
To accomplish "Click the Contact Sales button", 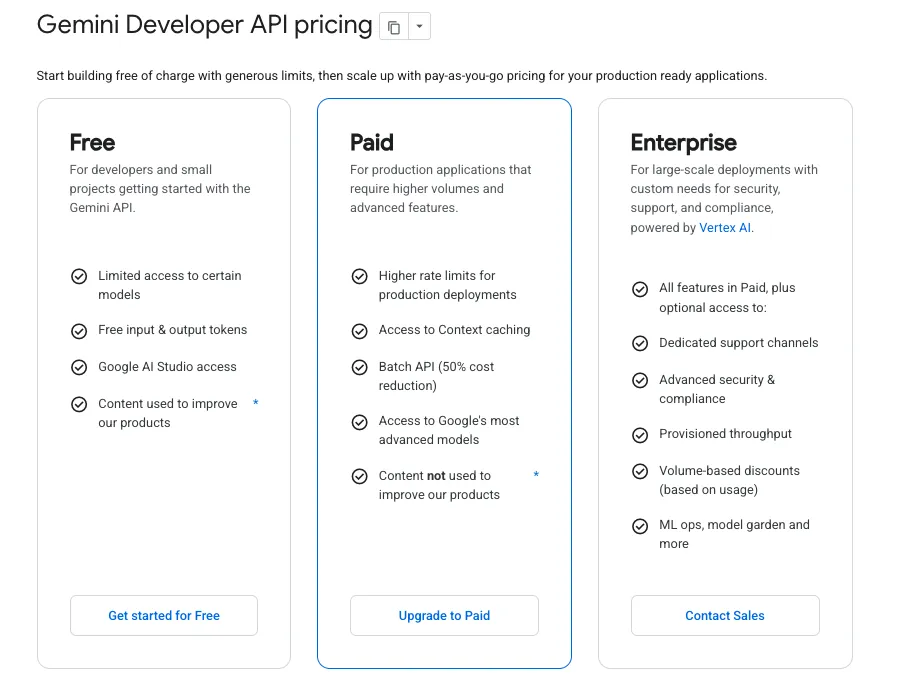I will (725, 616).
